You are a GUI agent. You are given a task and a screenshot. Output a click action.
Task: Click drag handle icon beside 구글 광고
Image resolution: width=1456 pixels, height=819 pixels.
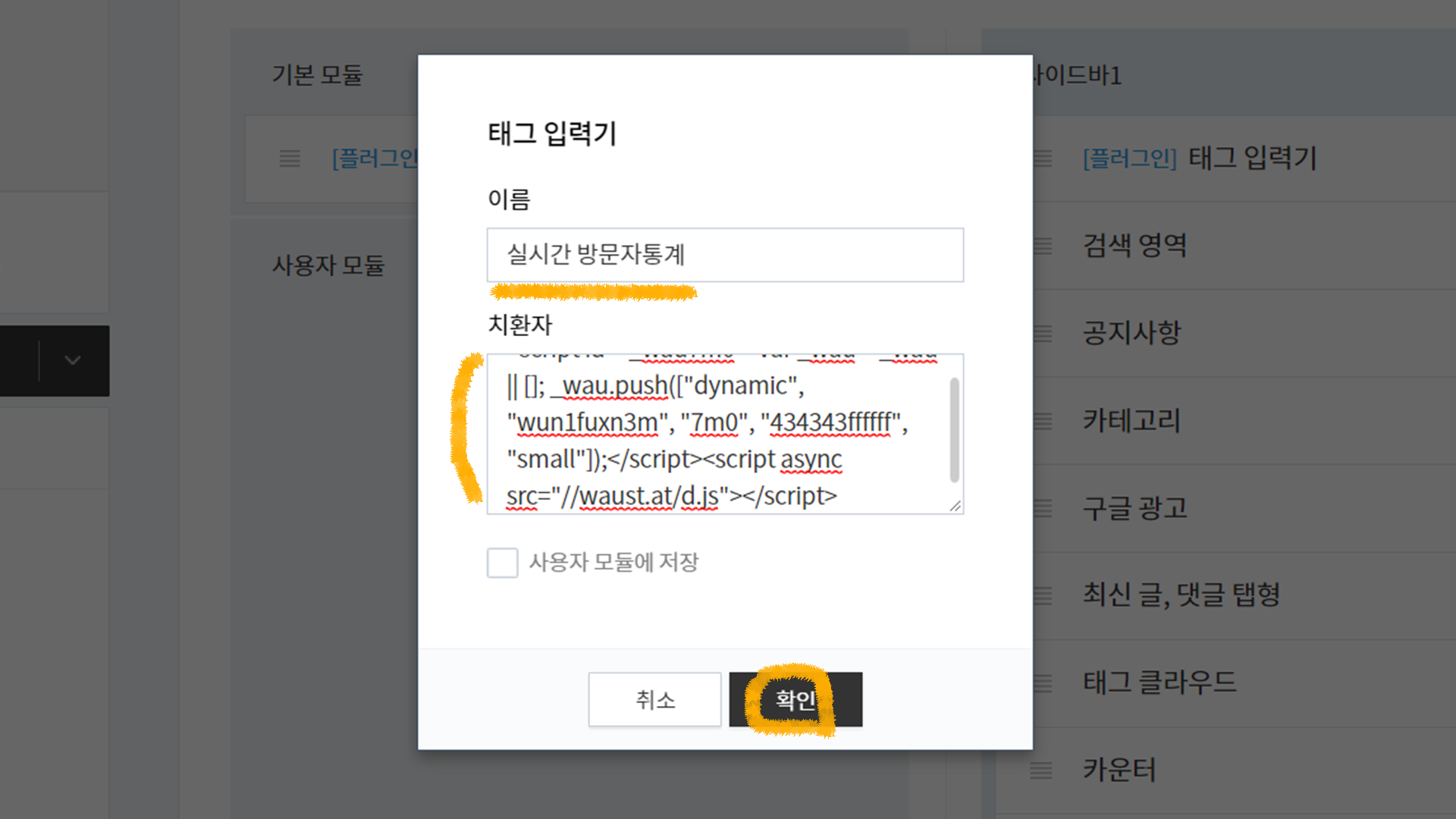click(x=1043, y=508)
